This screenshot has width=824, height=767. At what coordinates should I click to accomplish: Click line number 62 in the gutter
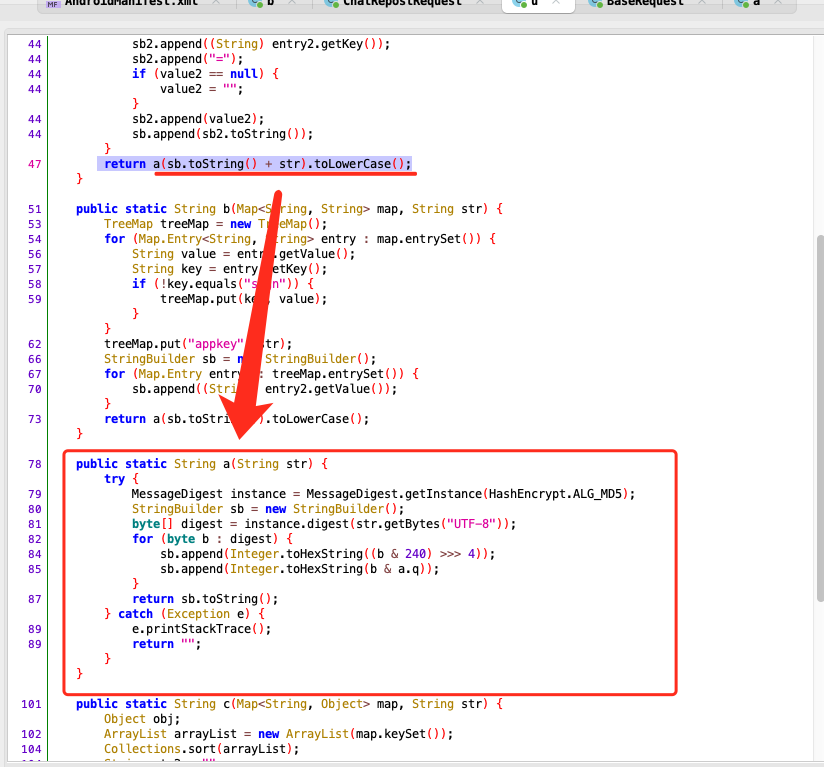(x=35, y=345)
